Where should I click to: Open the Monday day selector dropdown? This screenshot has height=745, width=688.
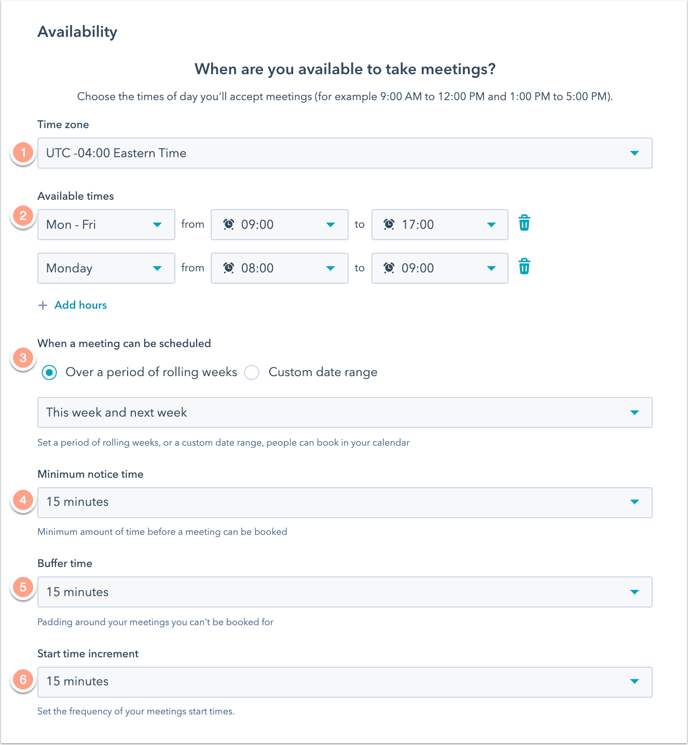[106, 268]
